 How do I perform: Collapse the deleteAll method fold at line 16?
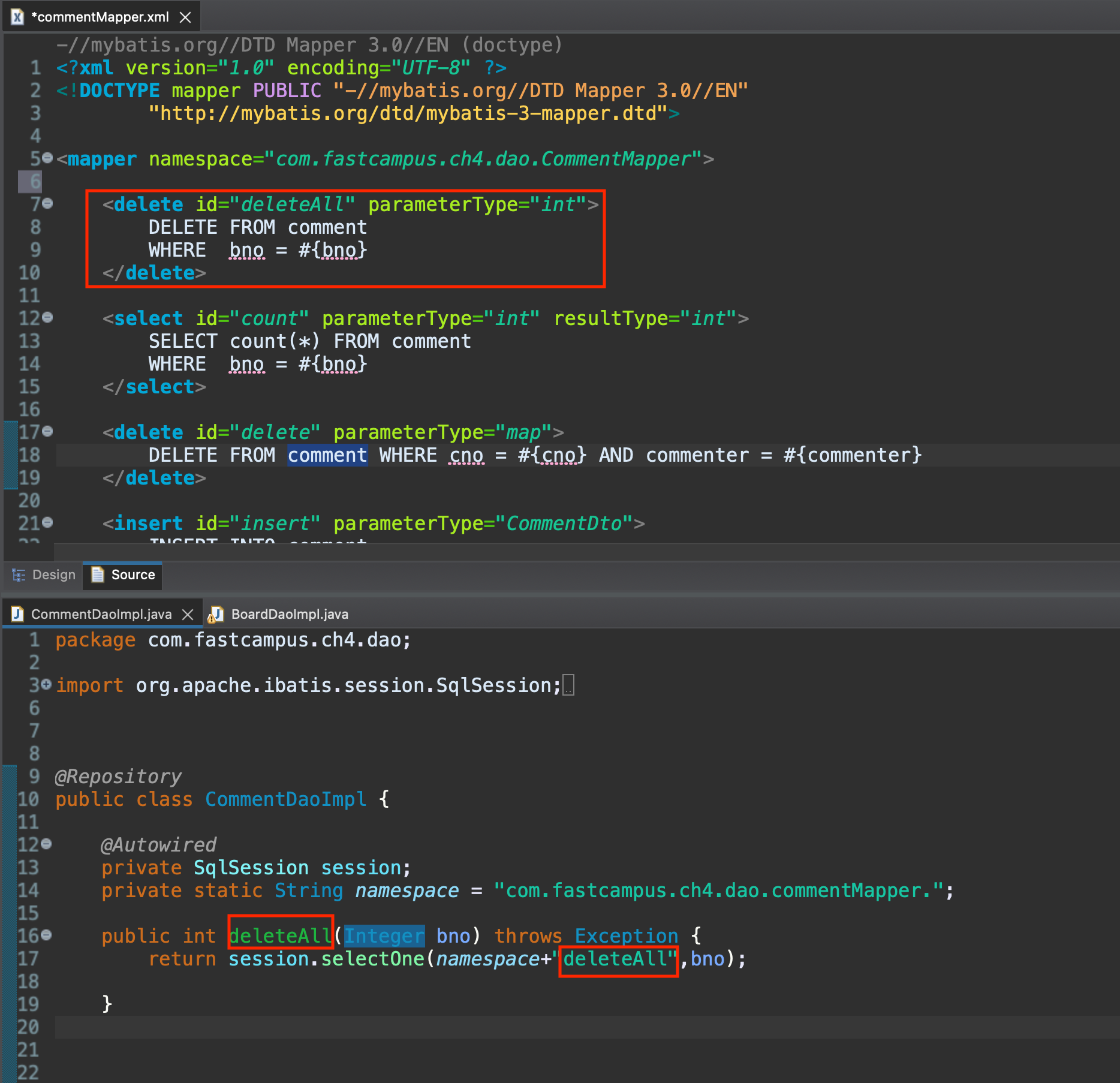click(46, 935)
